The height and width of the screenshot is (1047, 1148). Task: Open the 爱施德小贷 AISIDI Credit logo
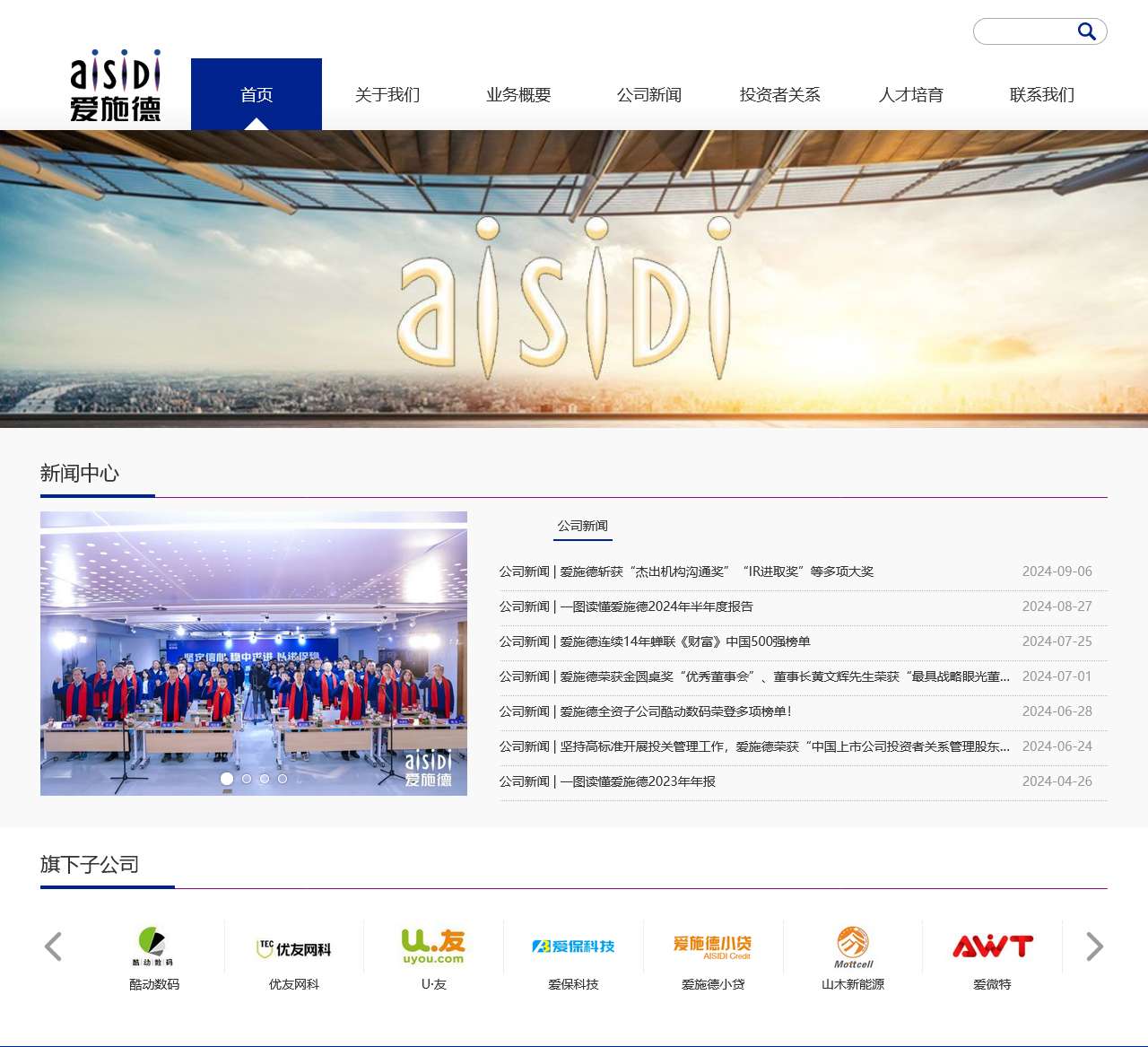(x=713, y=947)
